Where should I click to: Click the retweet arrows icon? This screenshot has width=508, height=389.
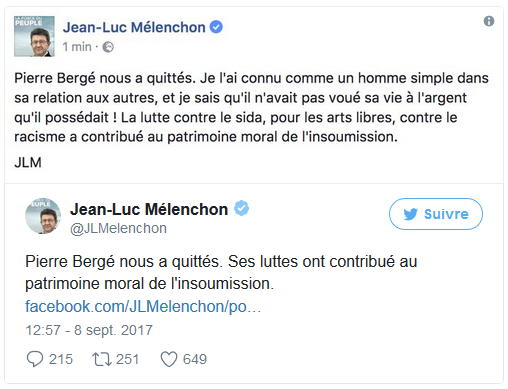[101, 359]
